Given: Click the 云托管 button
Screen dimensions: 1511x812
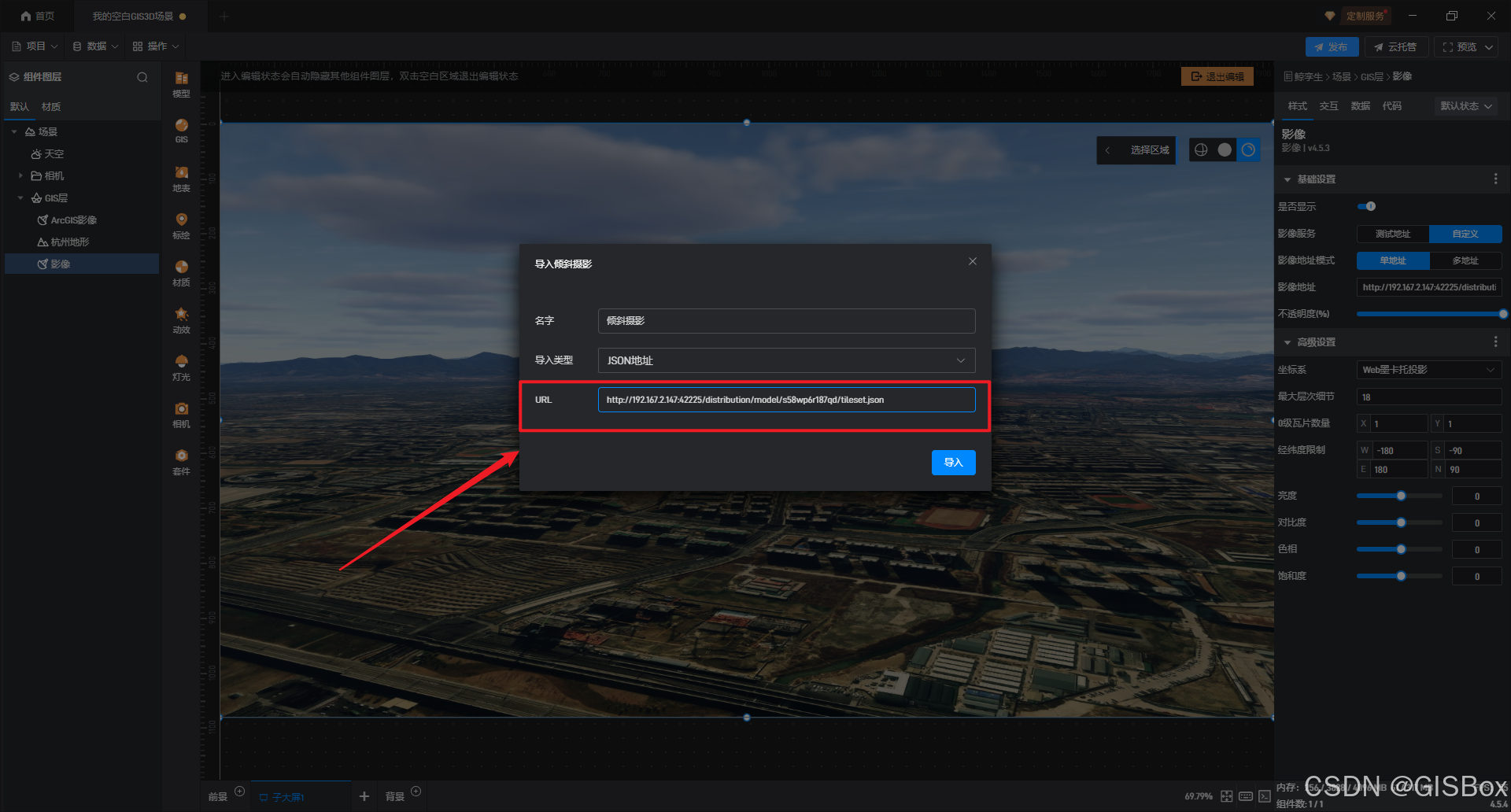Looking at the screenshot, I should [x=1396, y=47].
